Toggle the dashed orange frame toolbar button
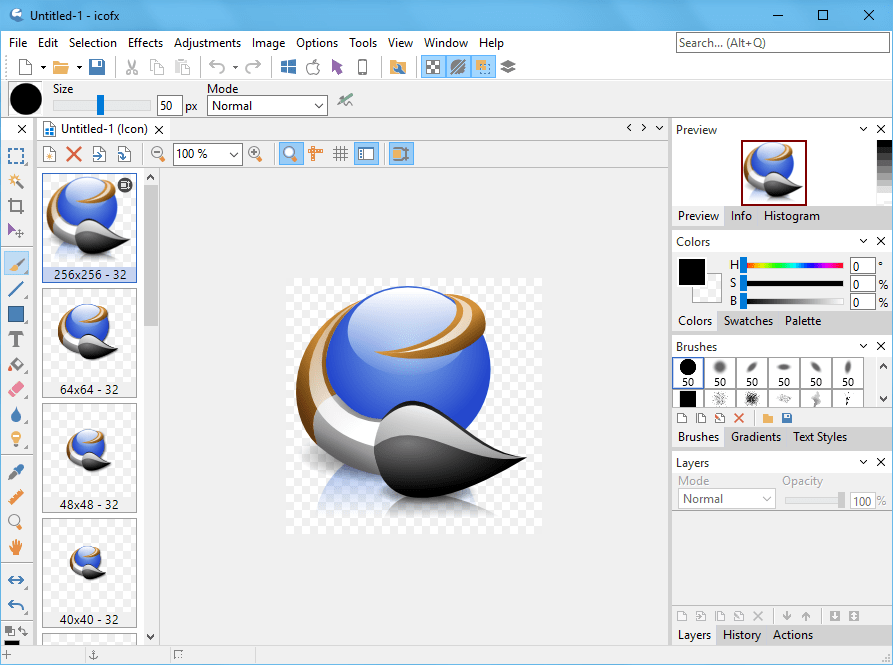The width and height of the screenshot is (893, 665). pyautogui.click(x=483, y=67)
